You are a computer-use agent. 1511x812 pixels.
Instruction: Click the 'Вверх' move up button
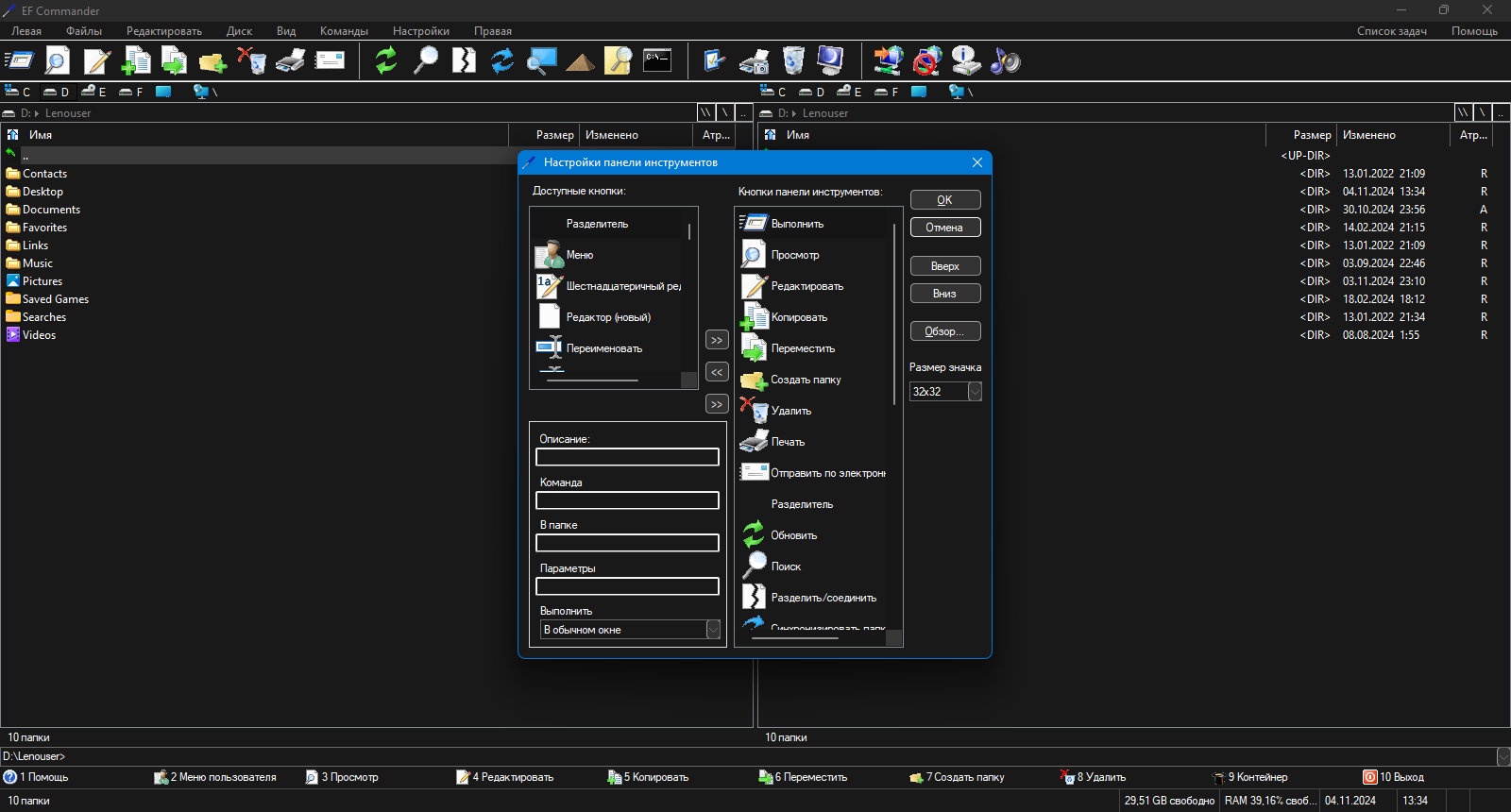click(945, 266)
